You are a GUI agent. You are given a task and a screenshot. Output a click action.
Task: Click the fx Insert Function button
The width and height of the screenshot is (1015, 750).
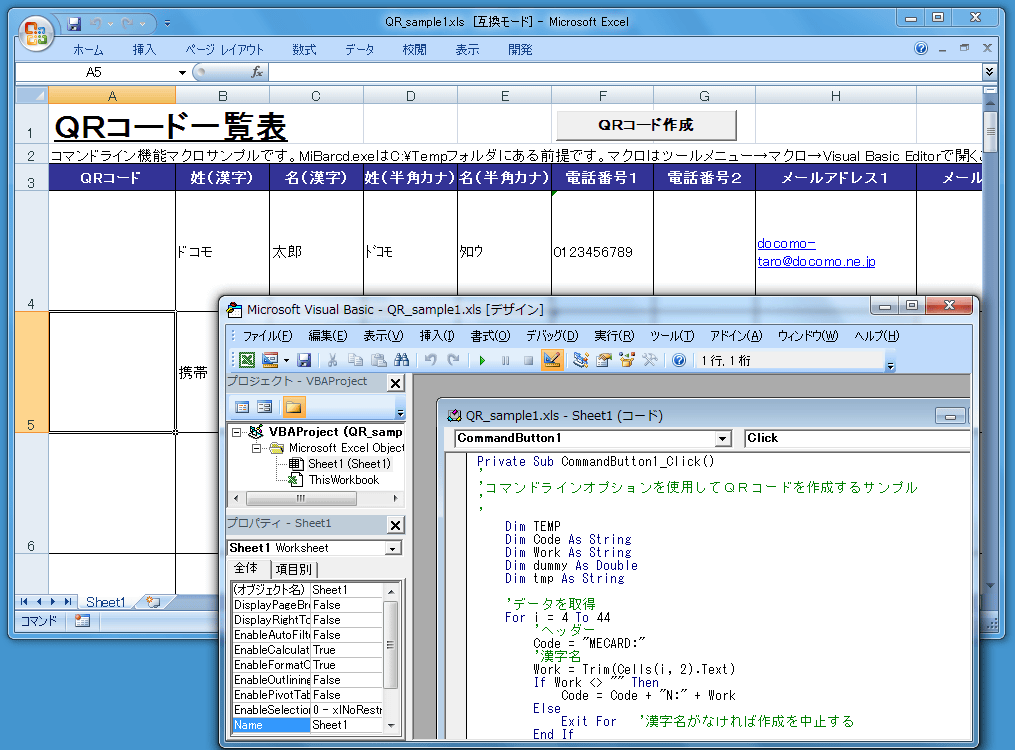(257, 72)
